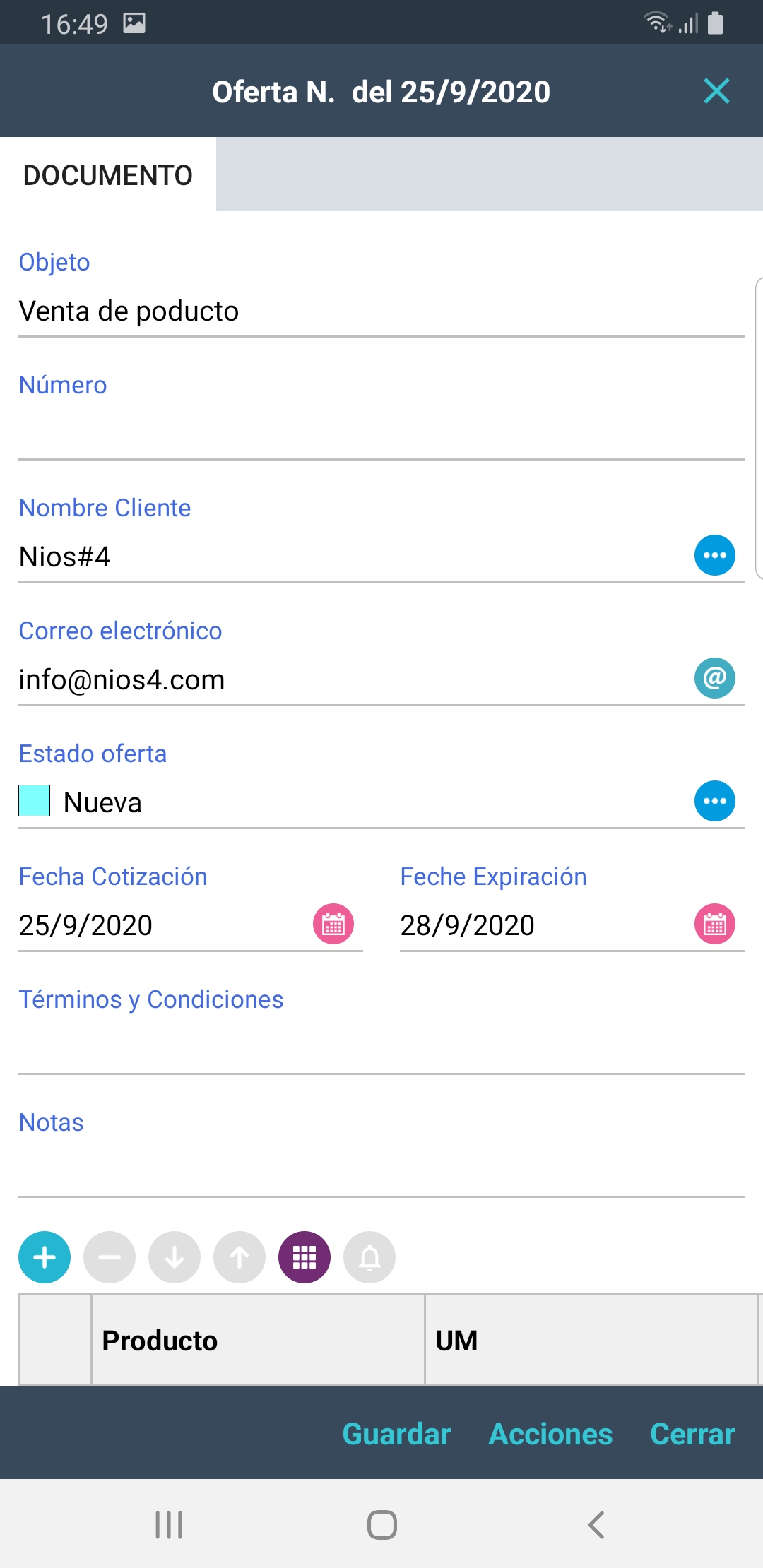Viewport: 763px width, 1568px height.
Task: Tap the grey minus remove-row button
Action: 110,1257
